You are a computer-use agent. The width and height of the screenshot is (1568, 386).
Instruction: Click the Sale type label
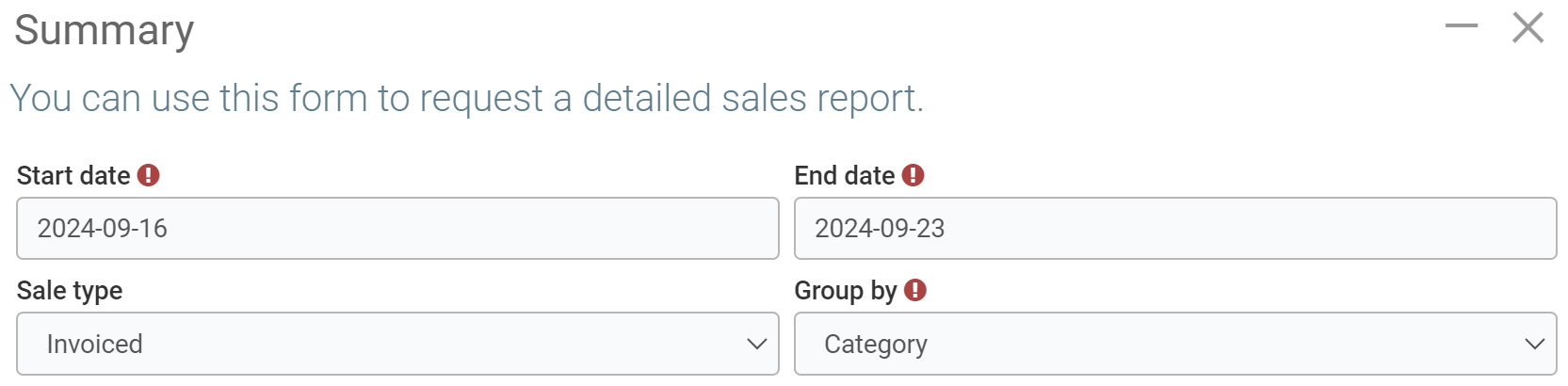70,291
